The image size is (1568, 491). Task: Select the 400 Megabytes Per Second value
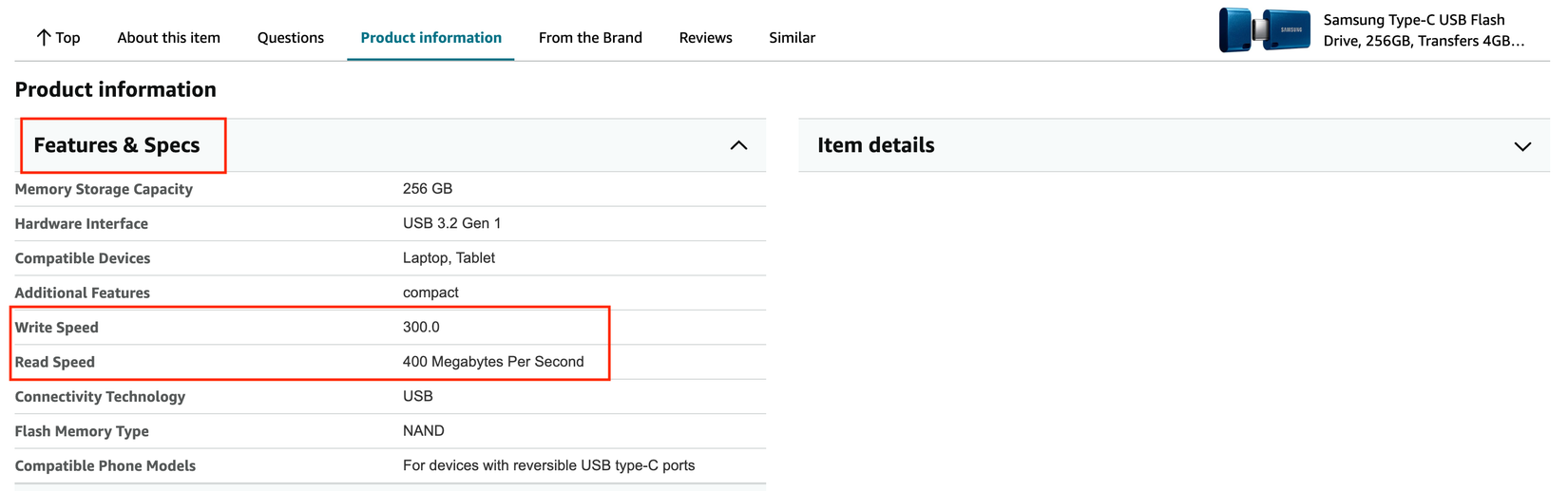(x=493, y=362)
